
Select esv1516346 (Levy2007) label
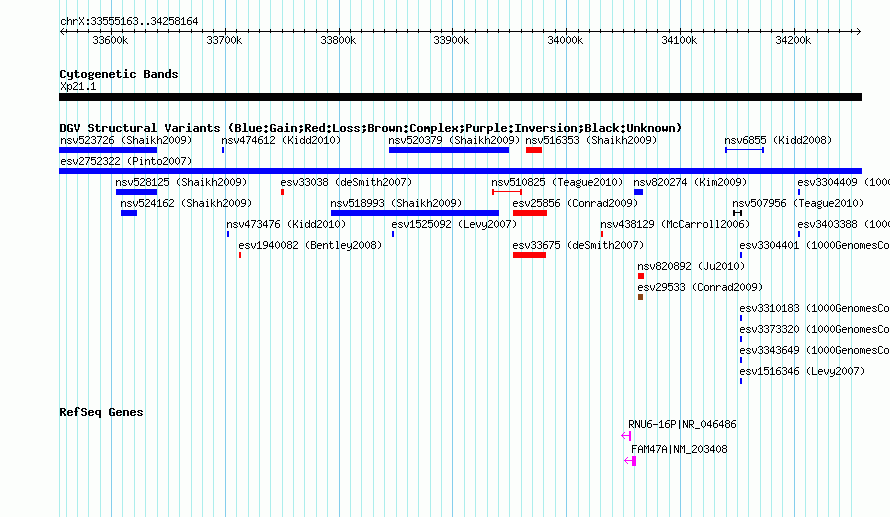tap(802, 371)
